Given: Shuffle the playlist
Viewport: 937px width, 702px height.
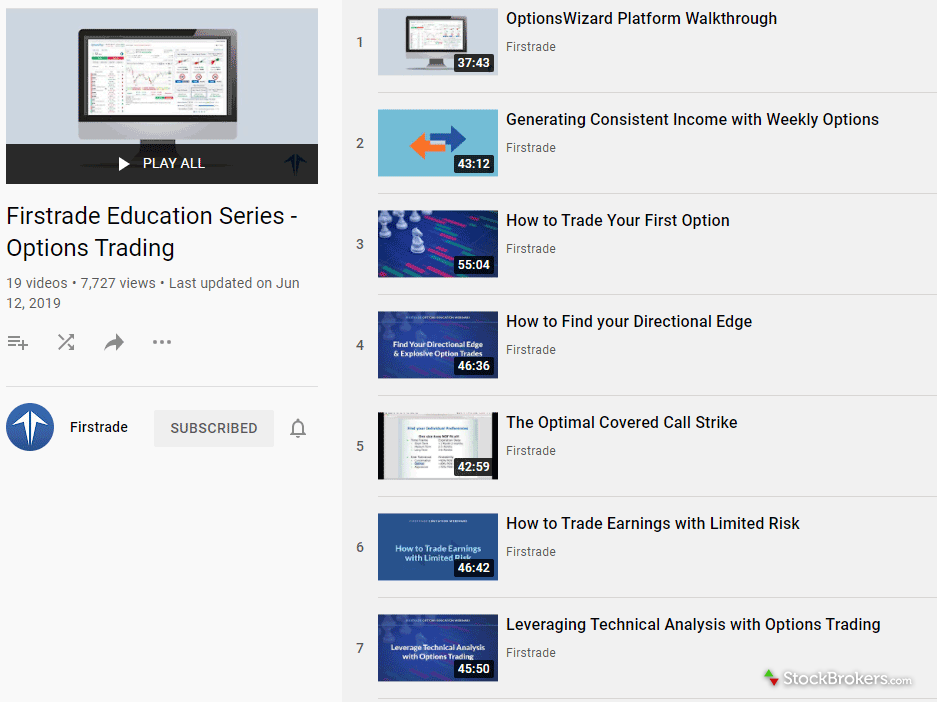Looking at the screenshot, I should point(66,343).
